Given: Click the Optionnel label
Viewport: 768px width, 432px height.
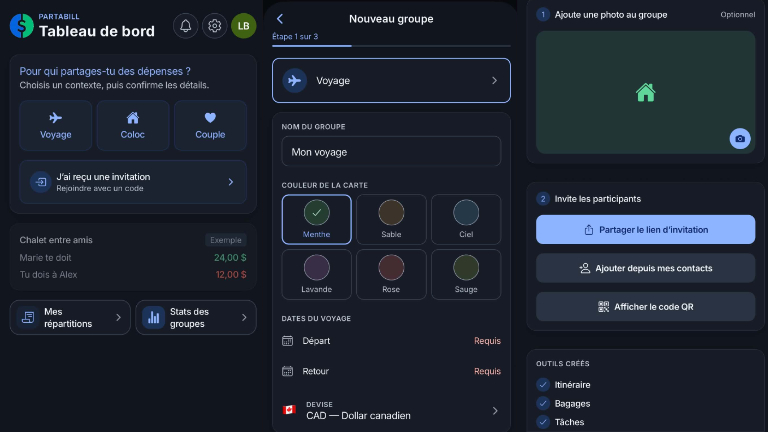Looking at the screenshot, I should tap(737, 15).
